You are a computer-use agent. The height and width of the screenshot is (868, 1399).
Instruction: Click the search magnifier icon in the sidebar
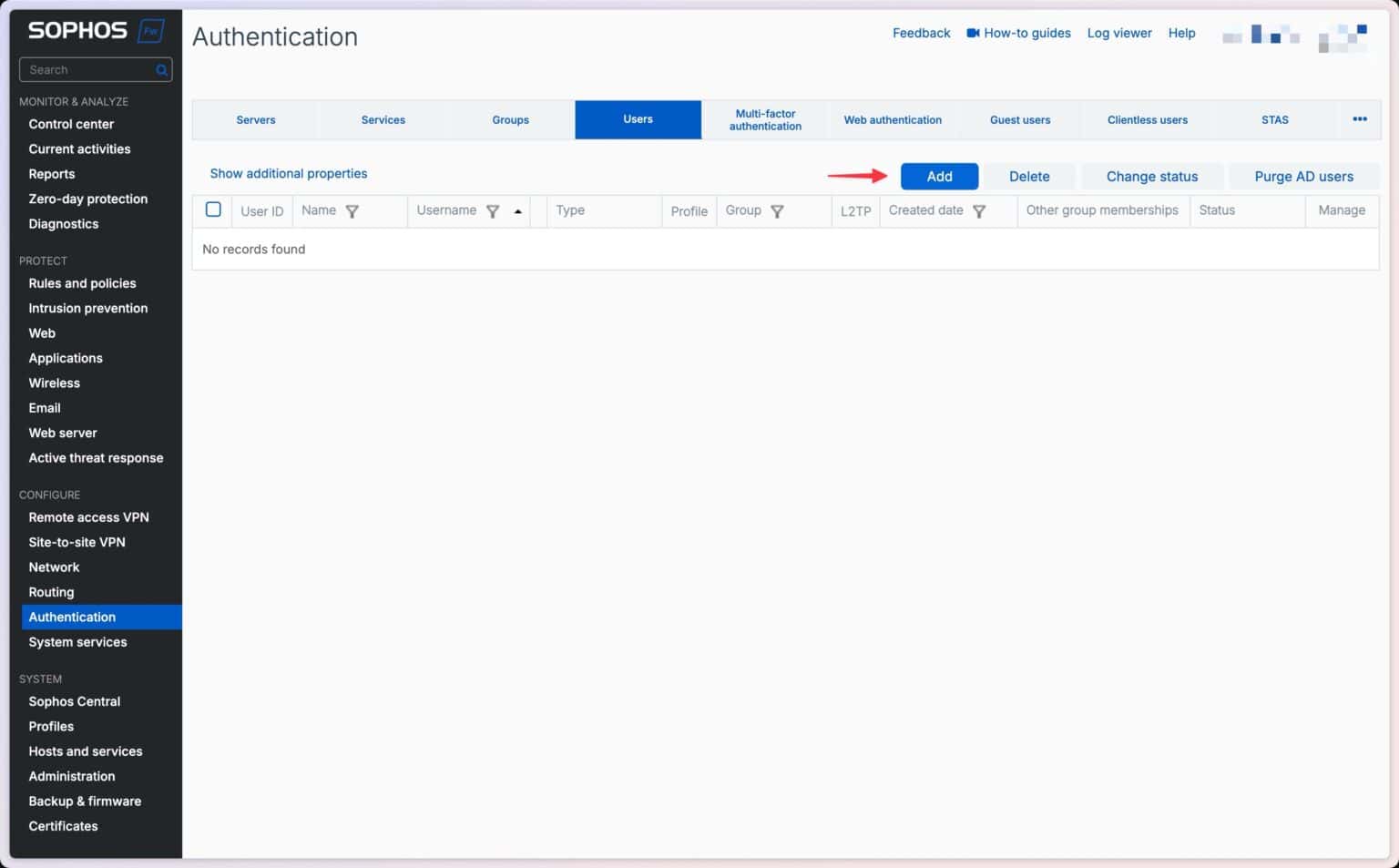160,69
